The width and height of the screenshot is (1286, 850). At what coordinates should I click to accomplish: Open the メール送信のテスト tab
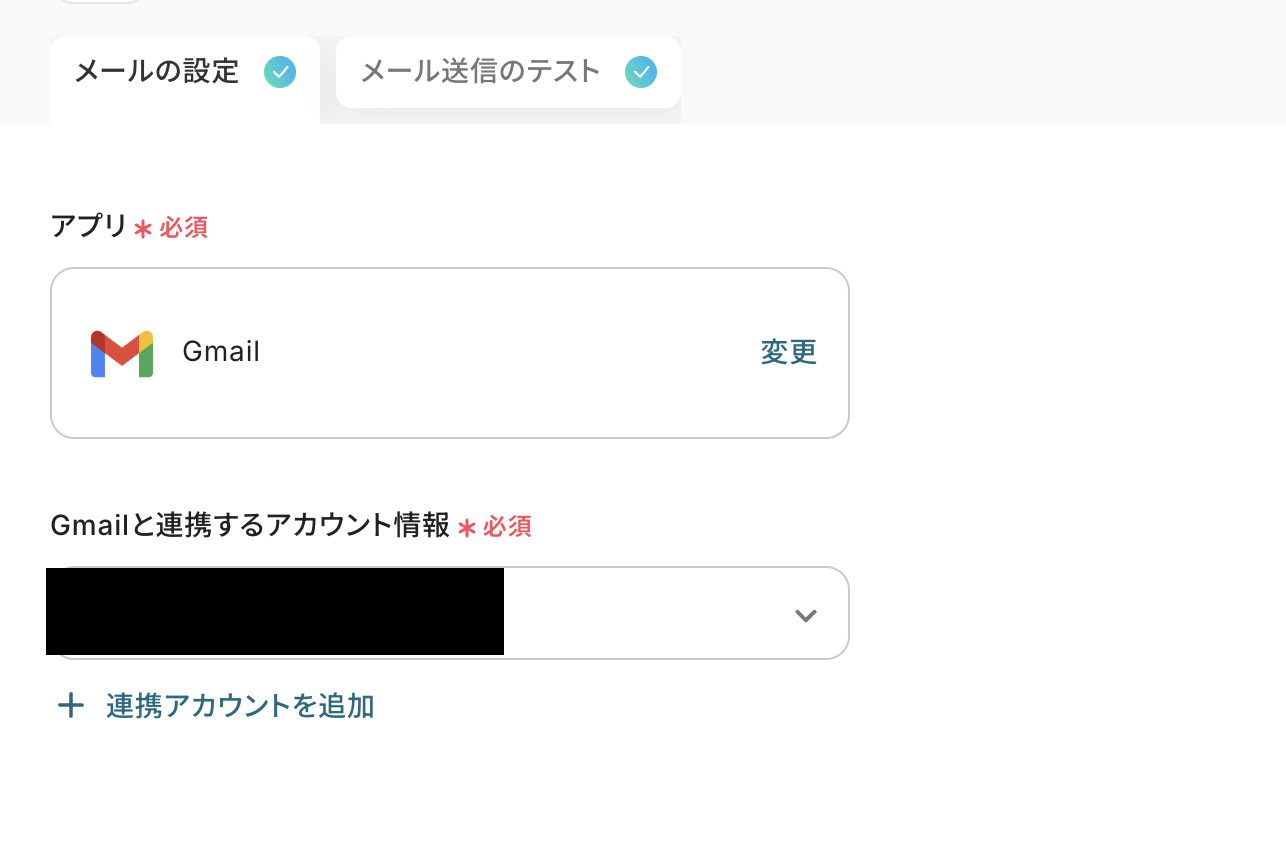point(508,72)
